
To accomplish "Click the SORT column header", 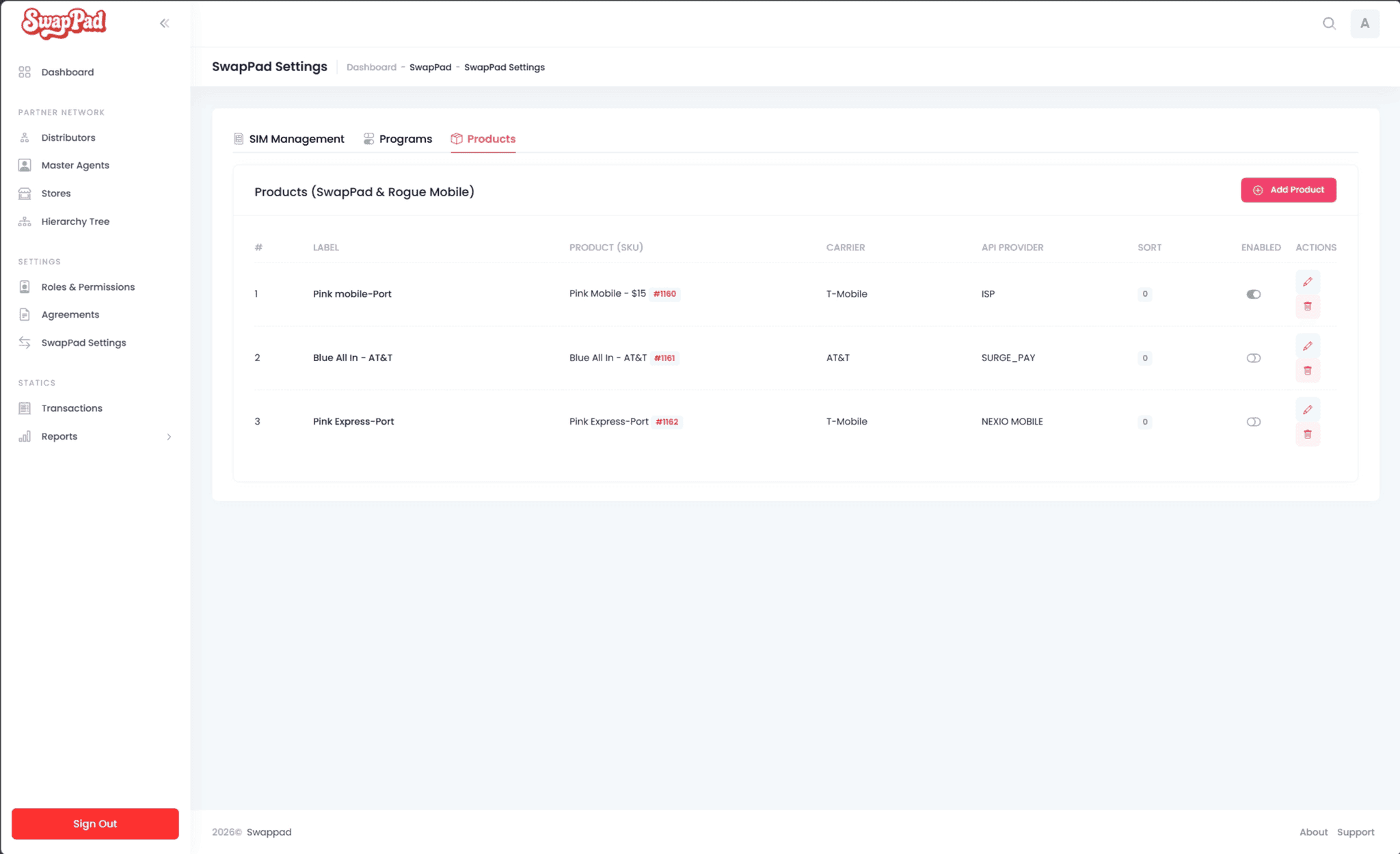I will click(x=1149, y=248).
